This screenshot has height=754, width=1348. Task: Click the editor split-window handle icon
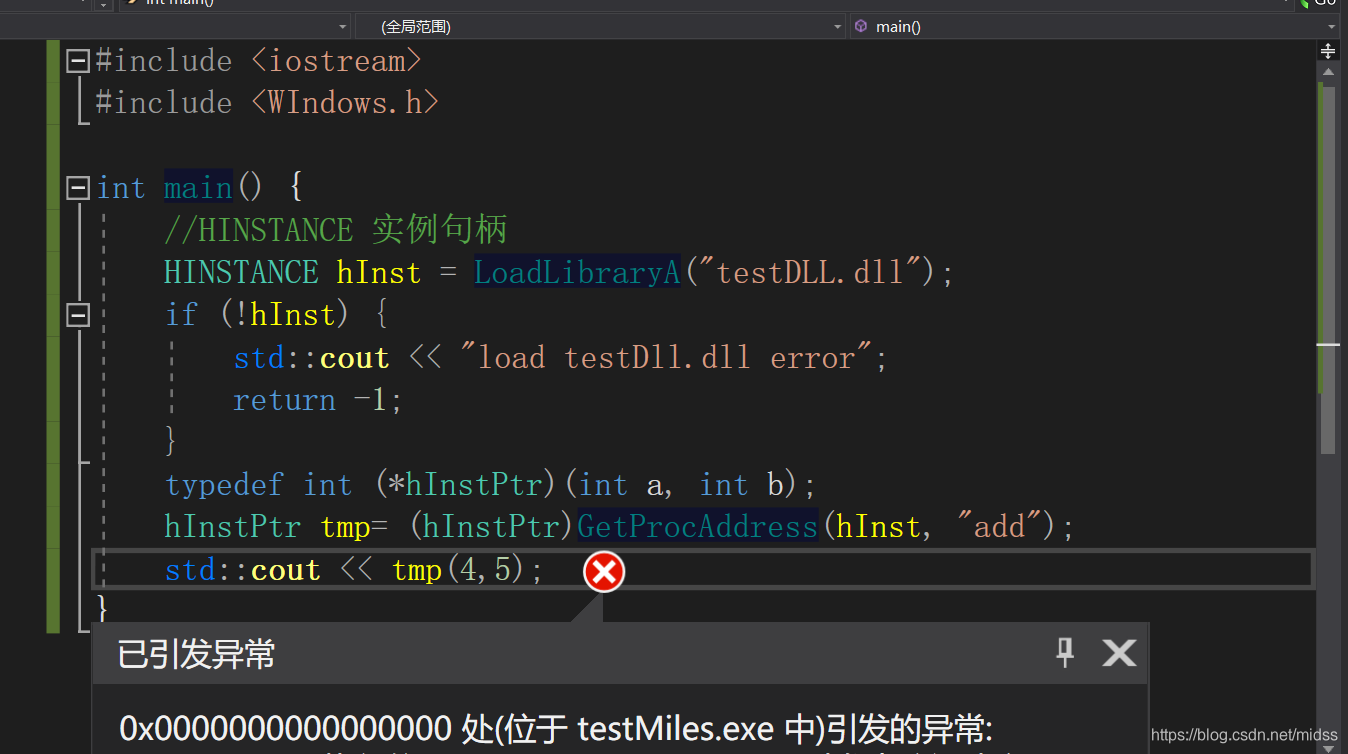[1328, 50]
